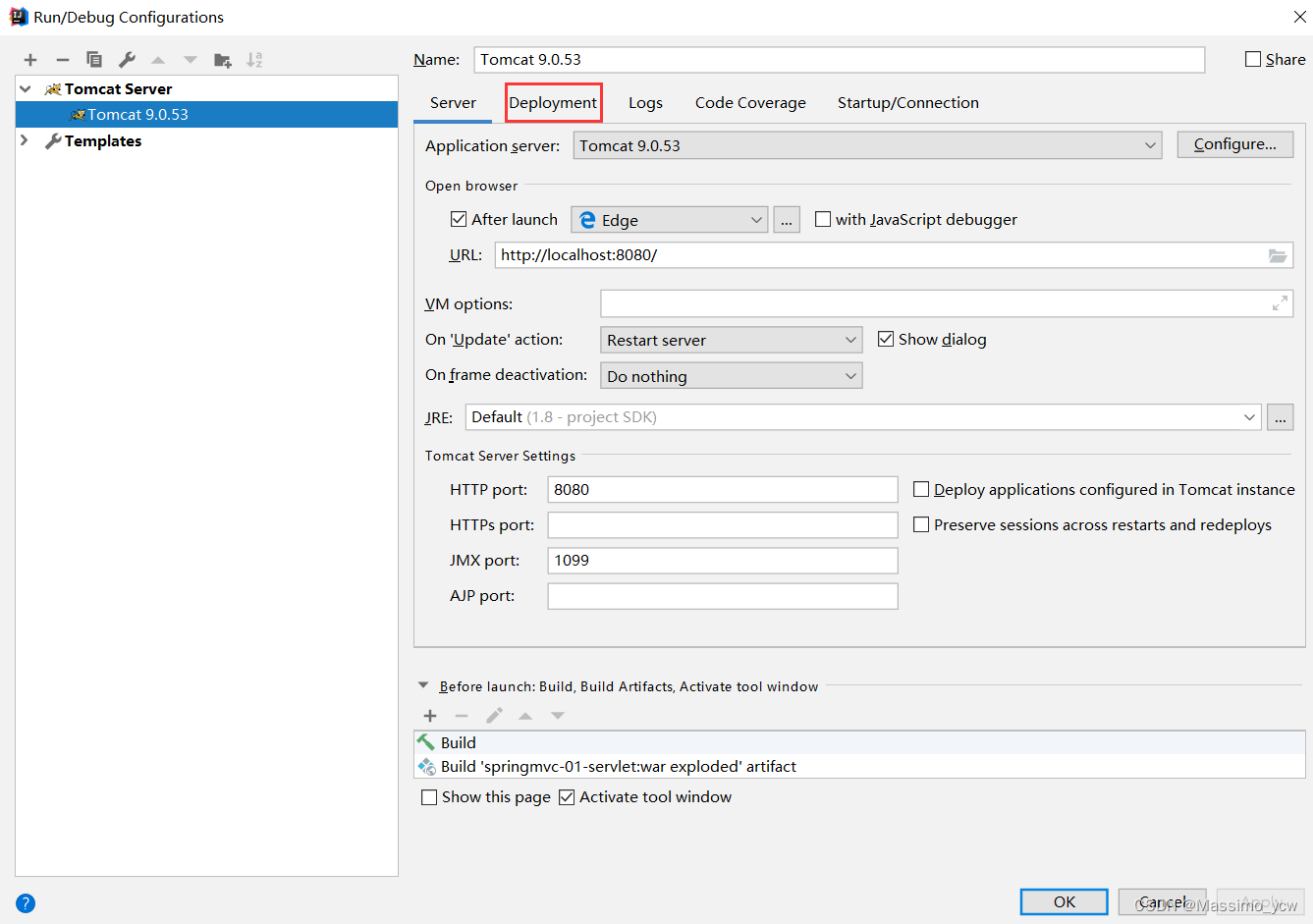Expand the VM options field editor

1280,303
